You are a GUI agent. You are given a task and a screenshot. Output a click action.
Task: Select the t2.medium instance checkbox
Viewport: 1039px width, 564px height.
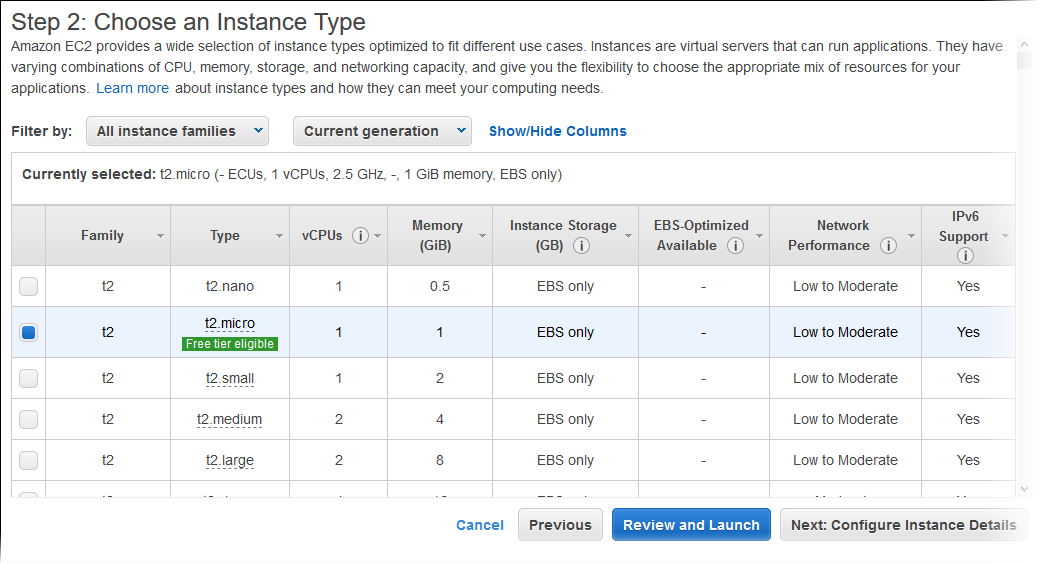point(29,419)
